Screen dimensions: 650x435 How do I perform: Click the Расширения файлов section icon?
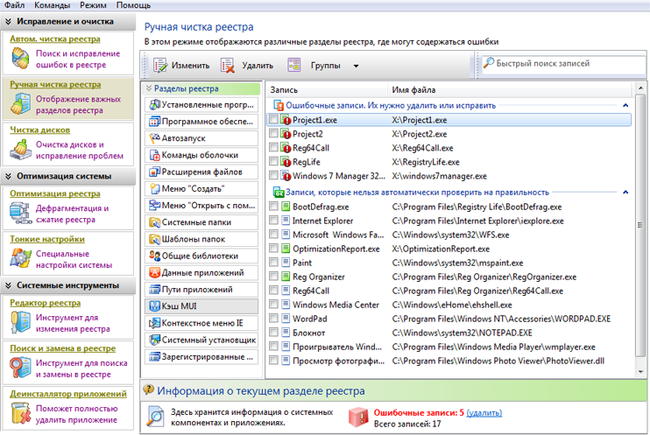coord(155,172)
